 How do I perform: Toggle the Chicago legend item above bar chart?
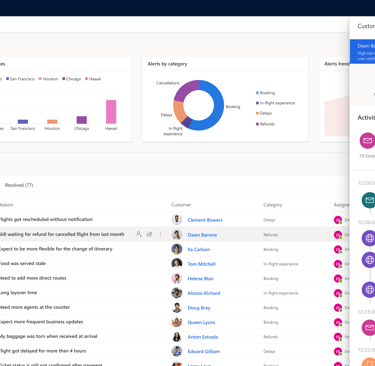click(x=72, y=79)
